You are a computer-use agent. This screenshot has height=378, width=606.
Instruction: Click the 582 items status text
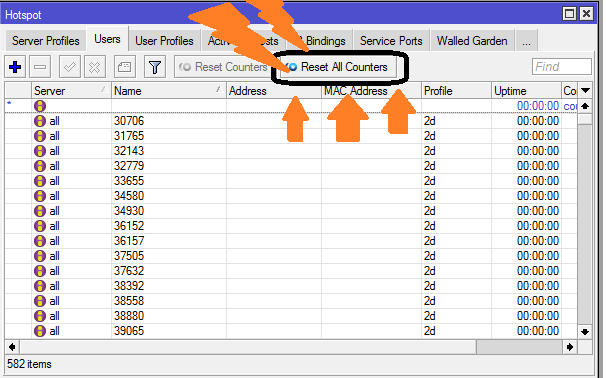click(29, 364)
